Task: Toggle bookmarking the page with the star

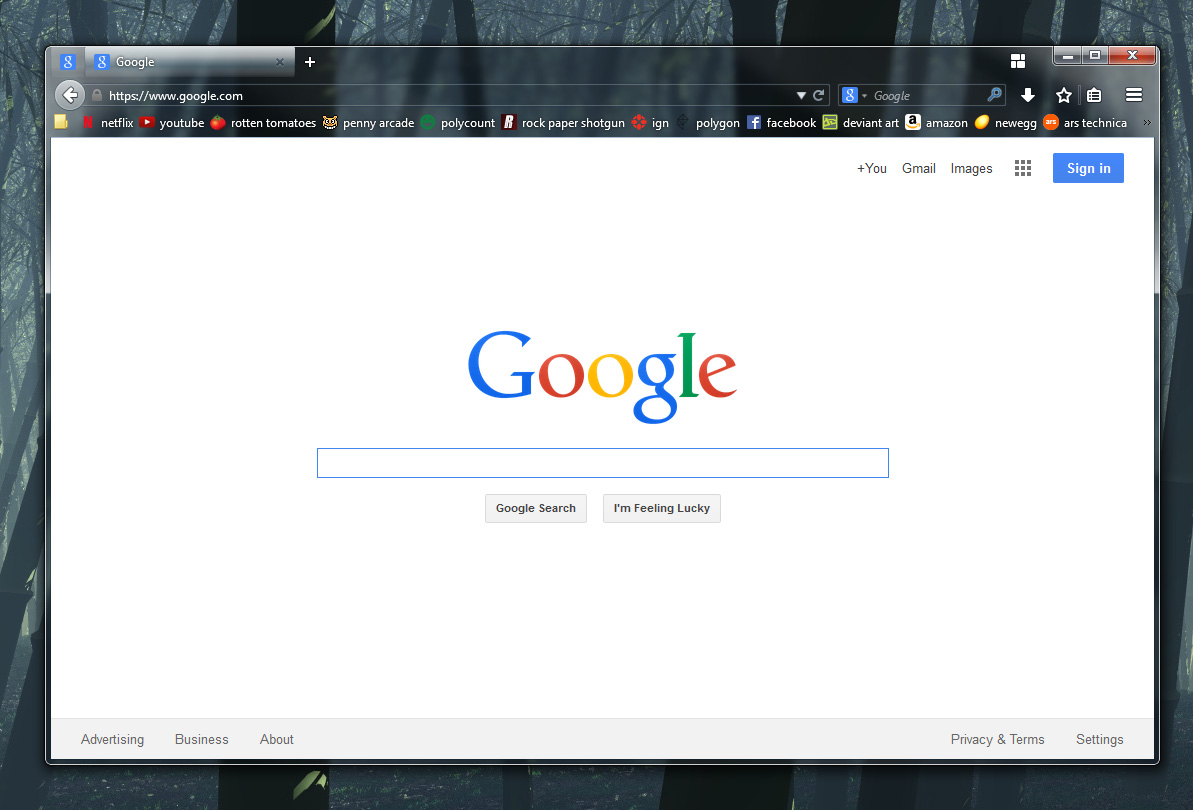Action: coord(1063,95)
